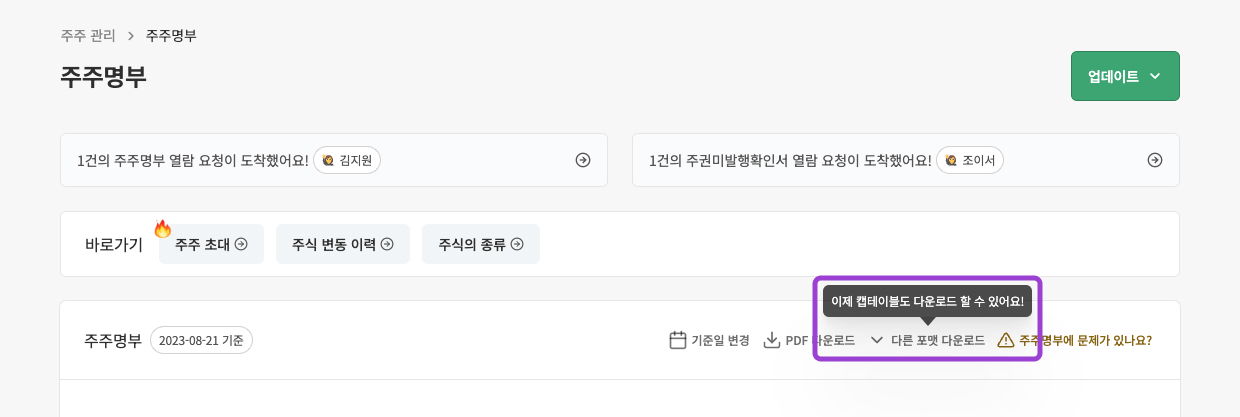Select the 김지원 requester chip
Screen dimensions: 1240x417
[347, 160]
